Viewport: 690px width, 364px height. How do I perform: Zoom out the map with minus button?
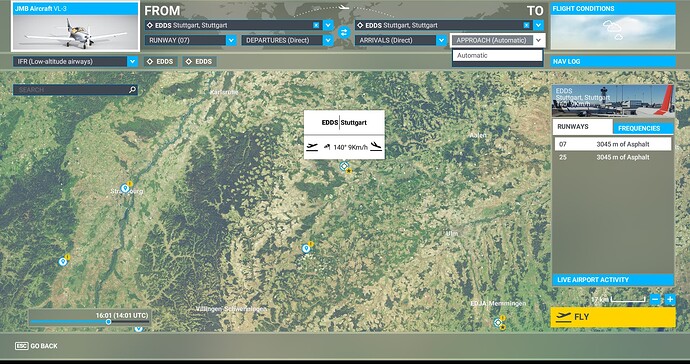click(x=655, y=300)
